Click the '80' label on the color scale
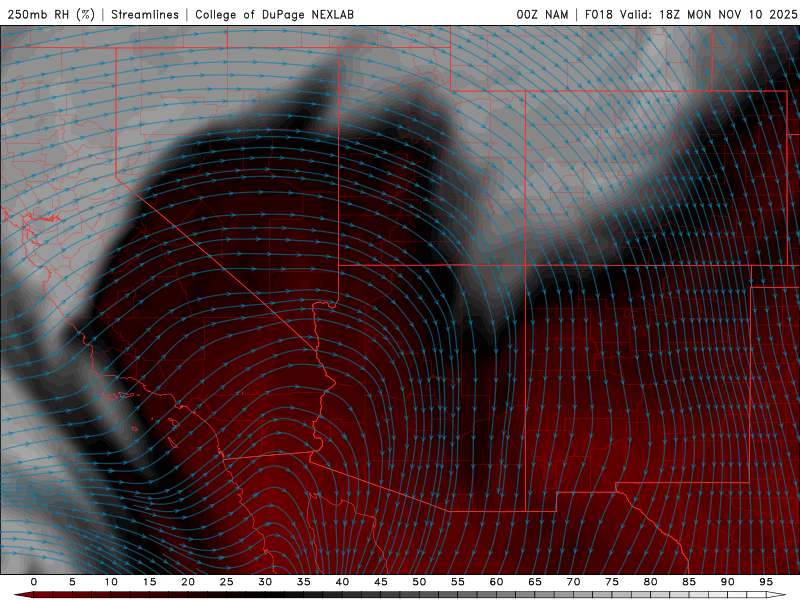800x600 pixels. 650,582
